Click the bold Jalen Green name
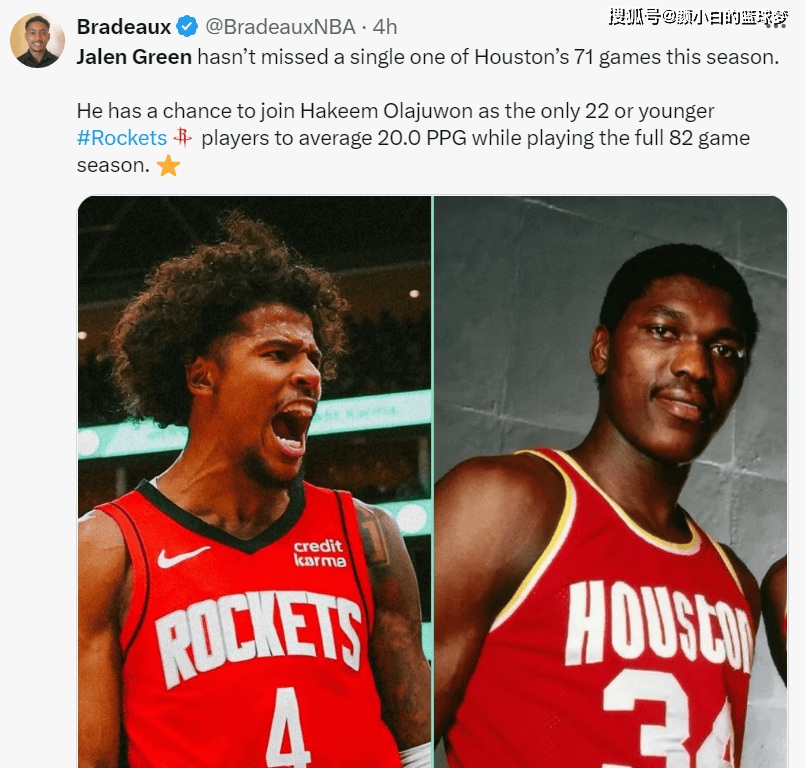 pyautogui.click(x=134, y=57)
